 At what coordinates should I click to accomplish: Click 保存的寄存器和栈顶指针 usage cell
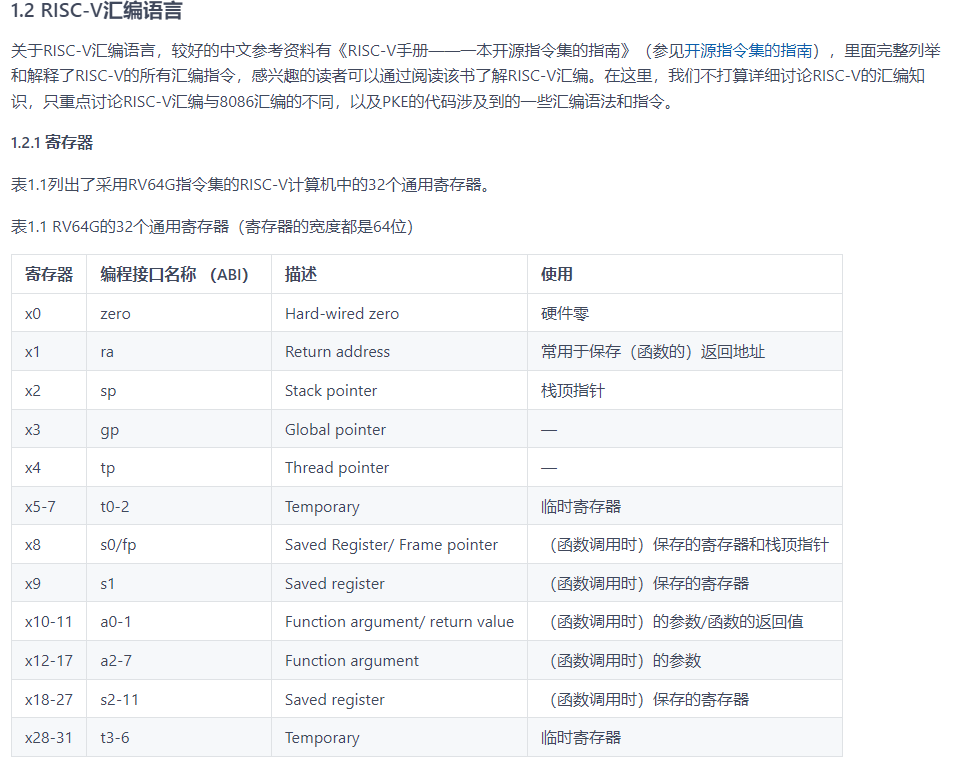684,544
